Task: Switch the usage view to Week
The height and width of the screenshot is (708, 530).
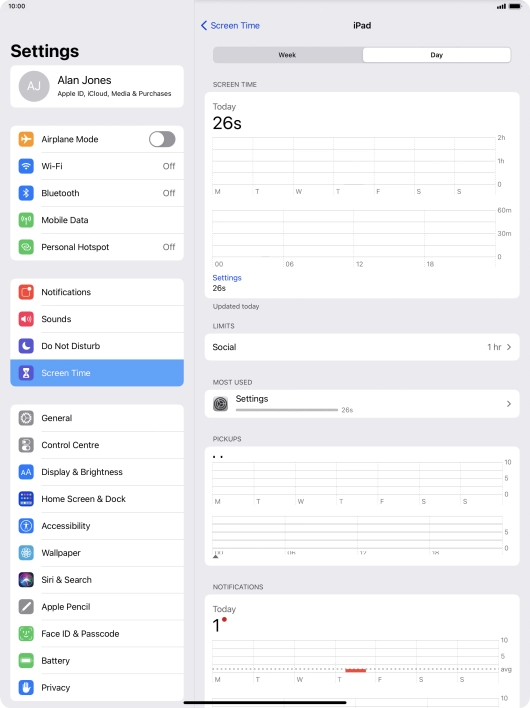Action: [288, 55]
